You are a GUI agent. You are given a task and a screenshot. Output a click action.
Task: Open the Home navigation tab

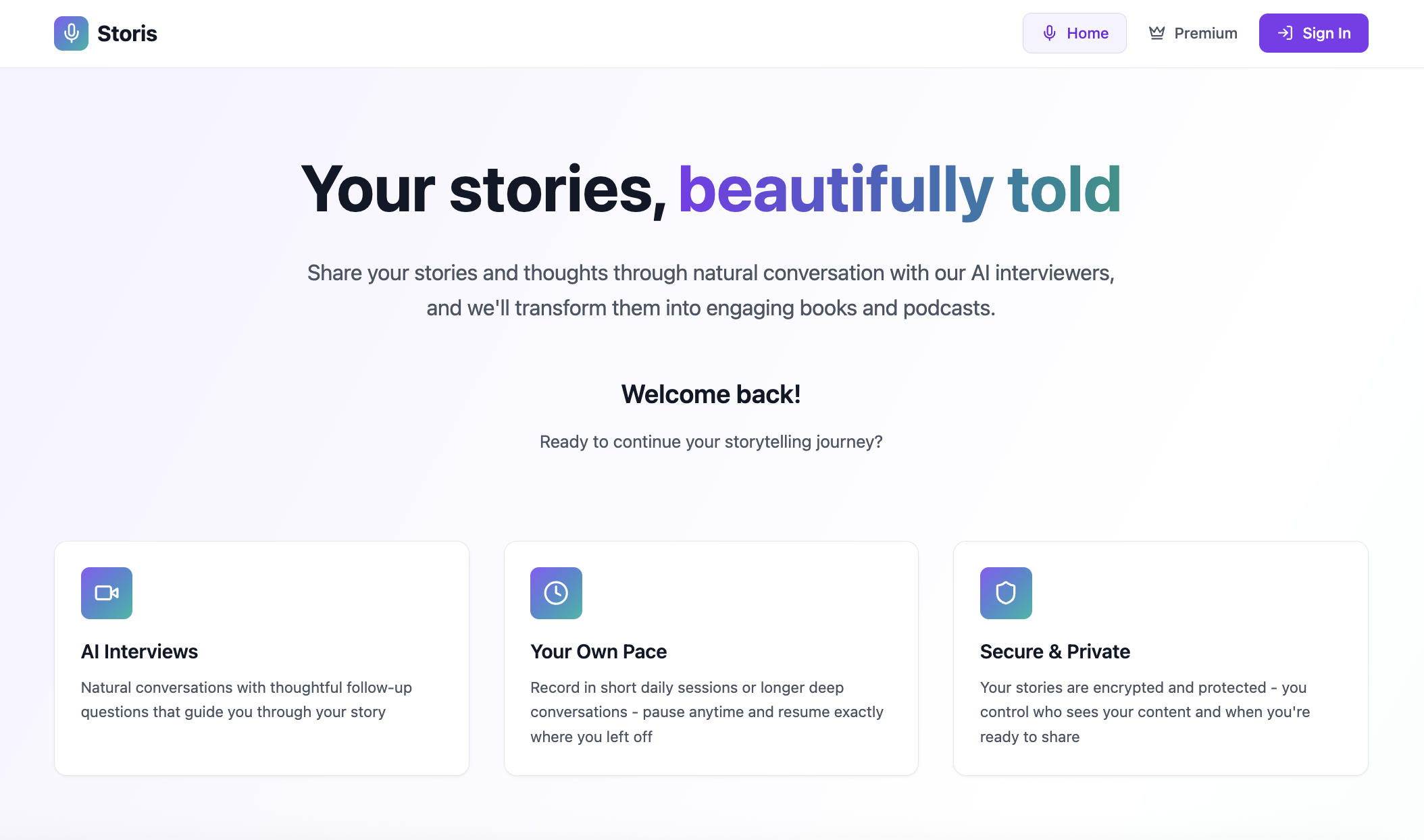(x=1074, y=33)
